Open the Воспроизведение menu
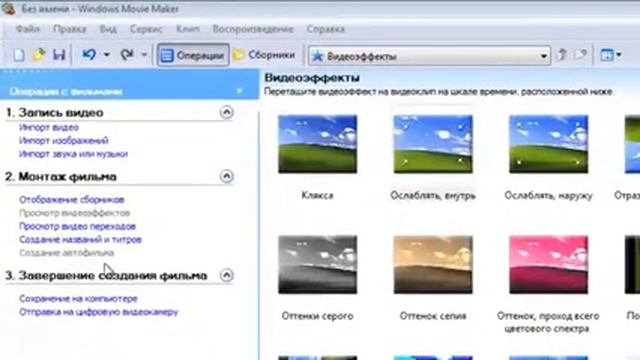The width and height of the screenshot is (640, 360). 253,29
